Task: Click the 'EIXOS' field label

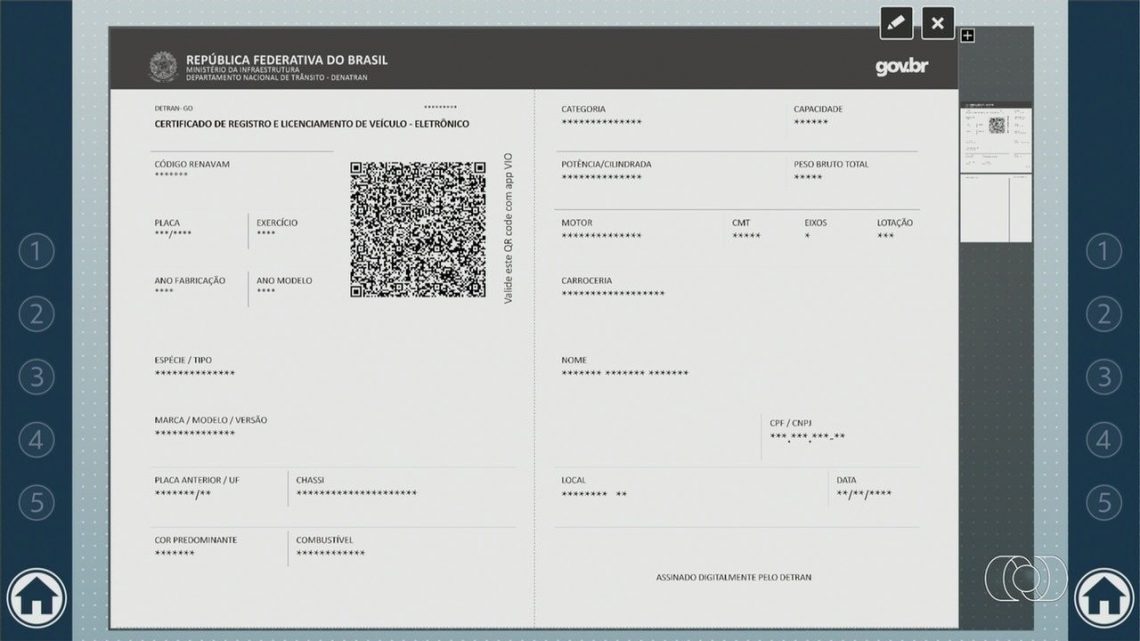Action: (816, 223)
